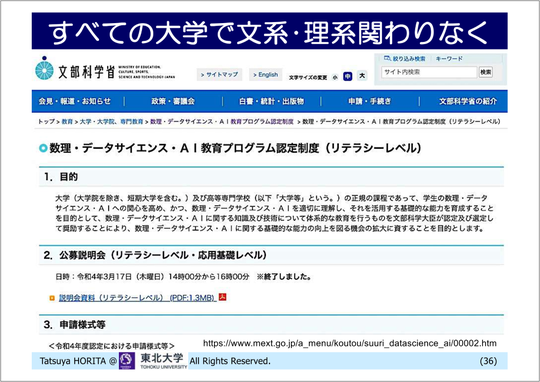Go to 大学・大学院、専門教育 breadcrumb

coord(111,122)
